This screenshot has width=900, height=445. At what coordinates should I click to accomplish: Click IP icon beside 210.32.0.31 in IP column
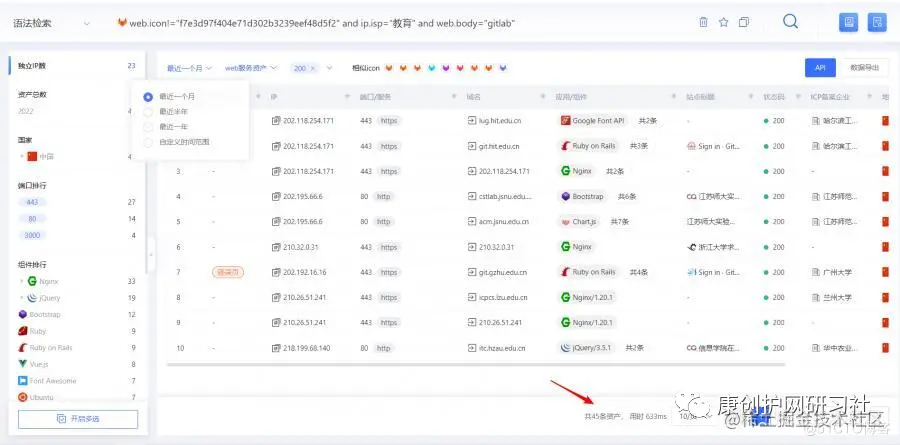coord(276,247)
